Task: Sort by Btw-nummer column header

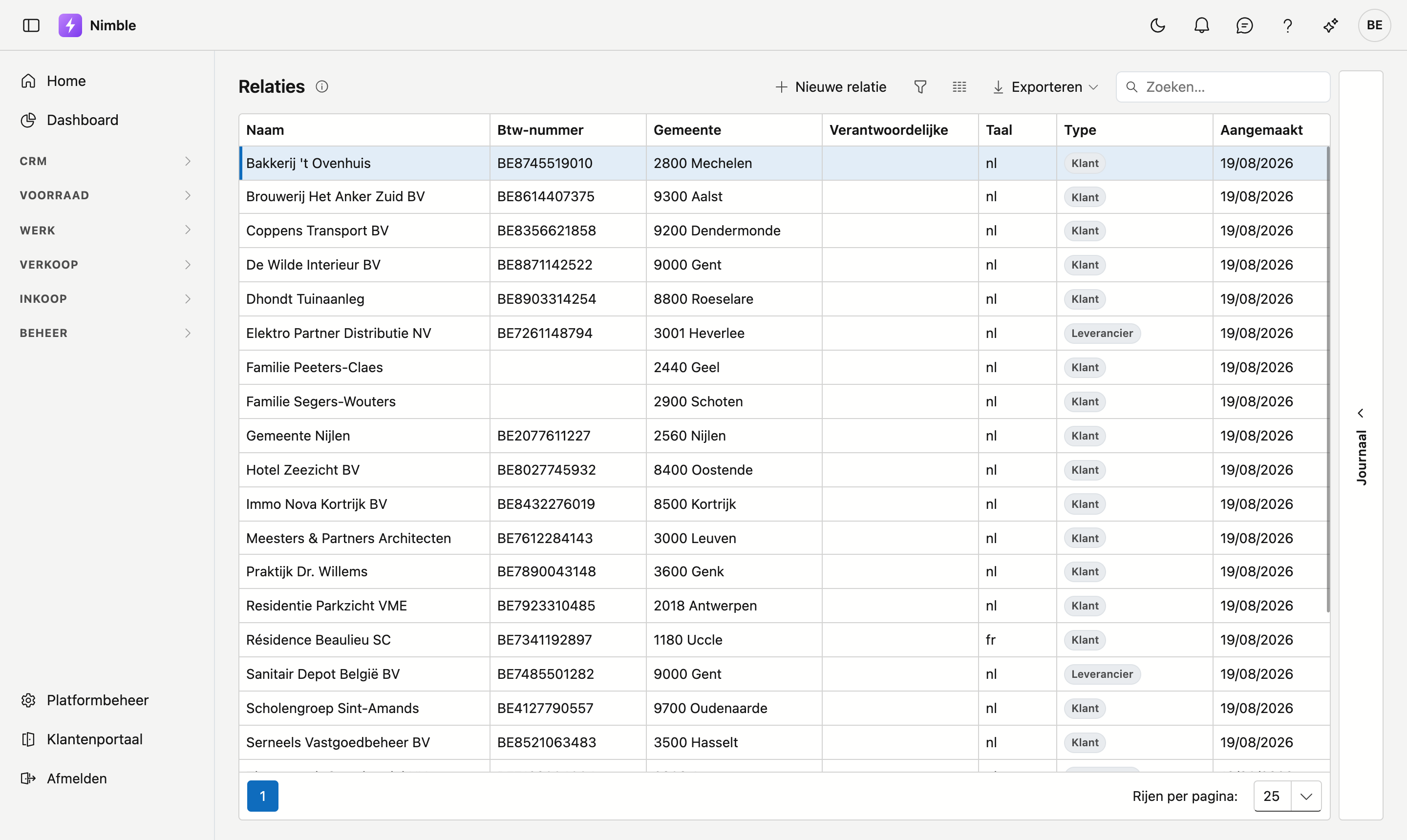Action: point(568,130)
